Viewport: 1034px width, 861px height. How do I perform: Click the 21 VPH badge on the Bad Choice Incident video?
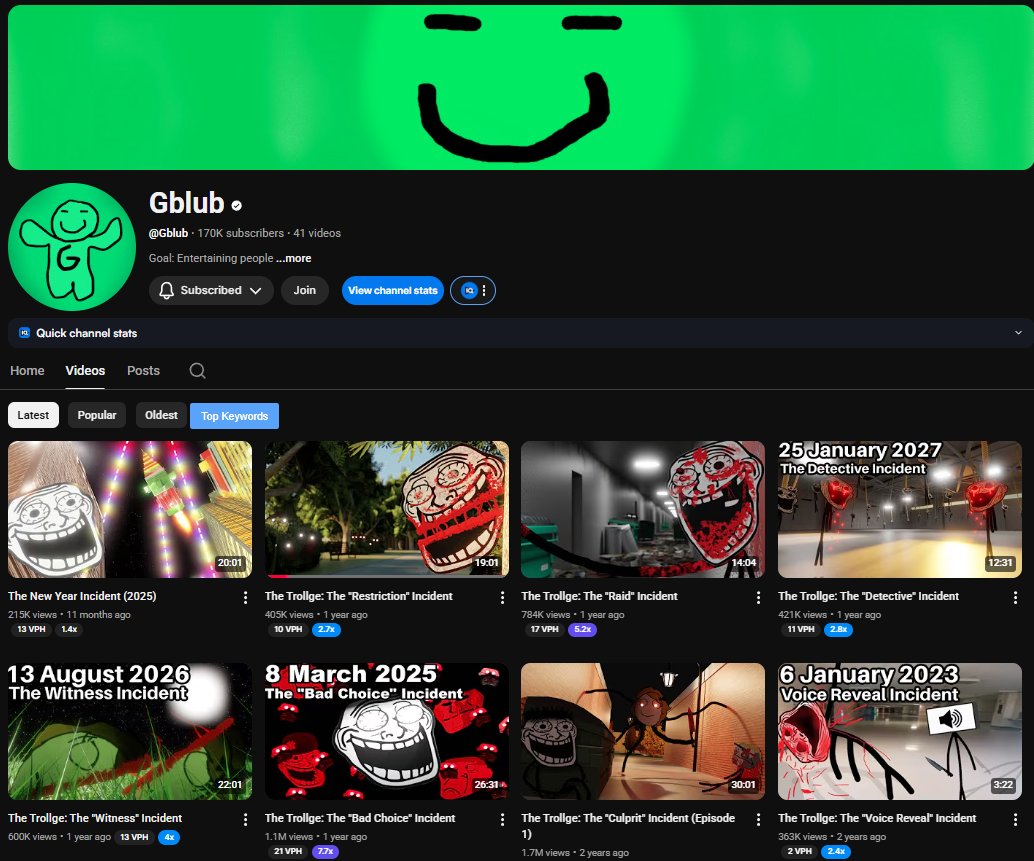288,851
